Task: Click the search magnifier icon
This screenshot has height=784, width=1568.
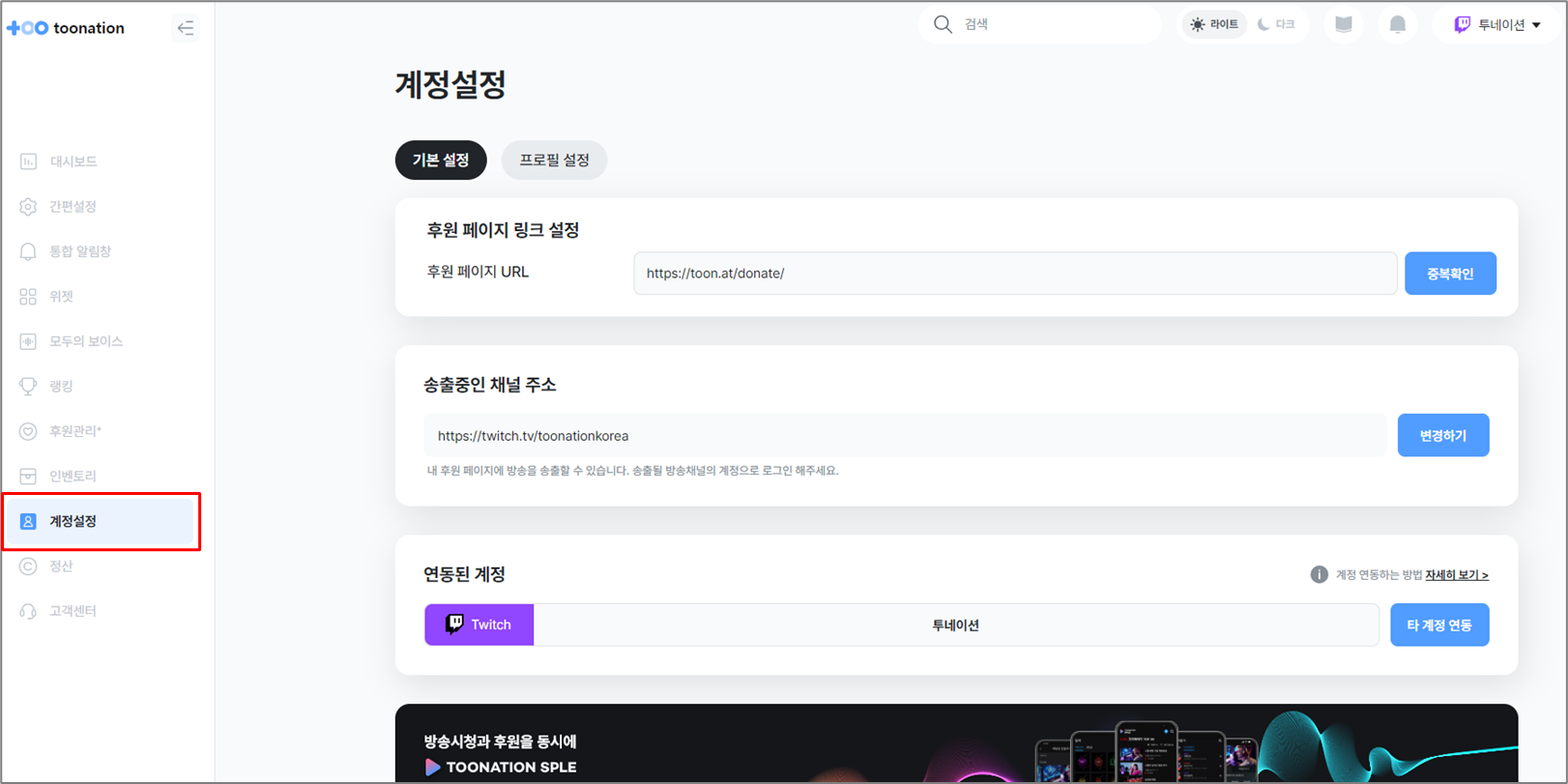Action: (943, 24)
